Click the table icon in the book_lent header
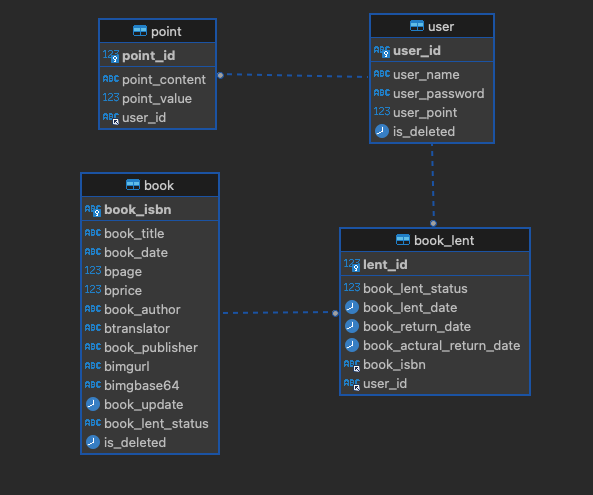 pyautogui.click(x=403, y=239)
